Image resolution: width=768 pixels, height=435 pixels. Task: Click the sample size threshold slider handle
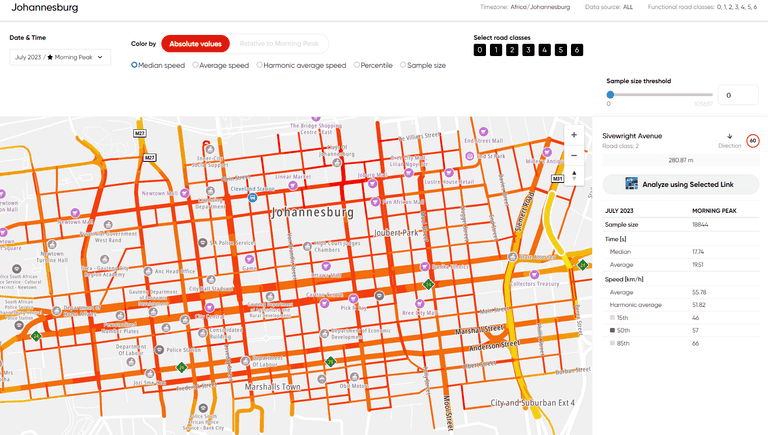point(610,95)
